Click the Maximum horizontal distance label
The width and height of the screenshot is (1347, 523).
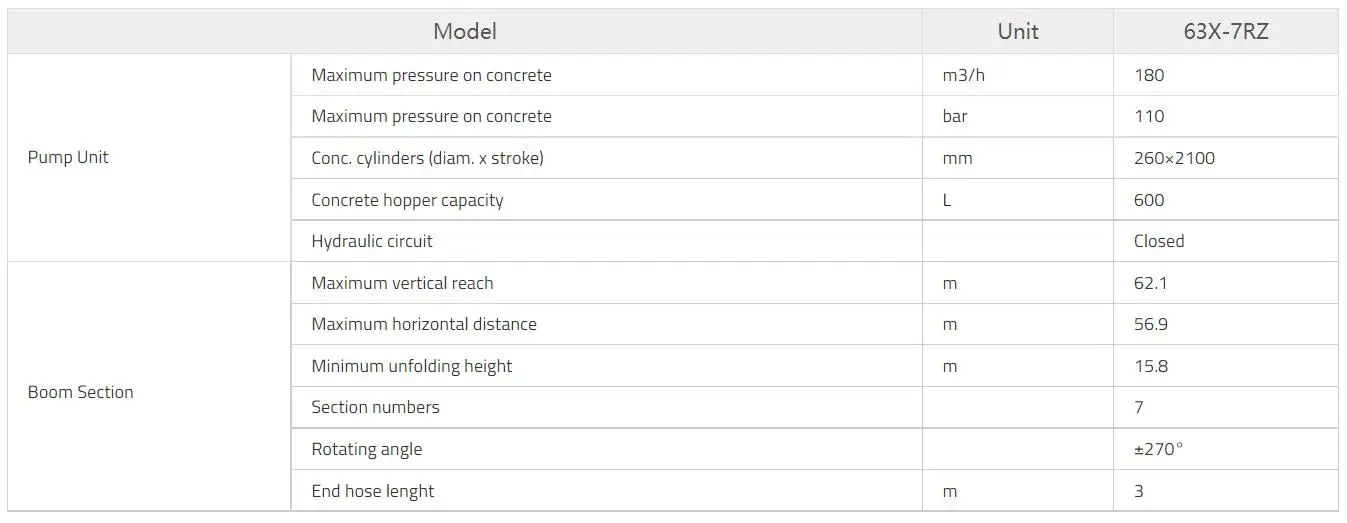pyautogui.click(x=424, y=324)
